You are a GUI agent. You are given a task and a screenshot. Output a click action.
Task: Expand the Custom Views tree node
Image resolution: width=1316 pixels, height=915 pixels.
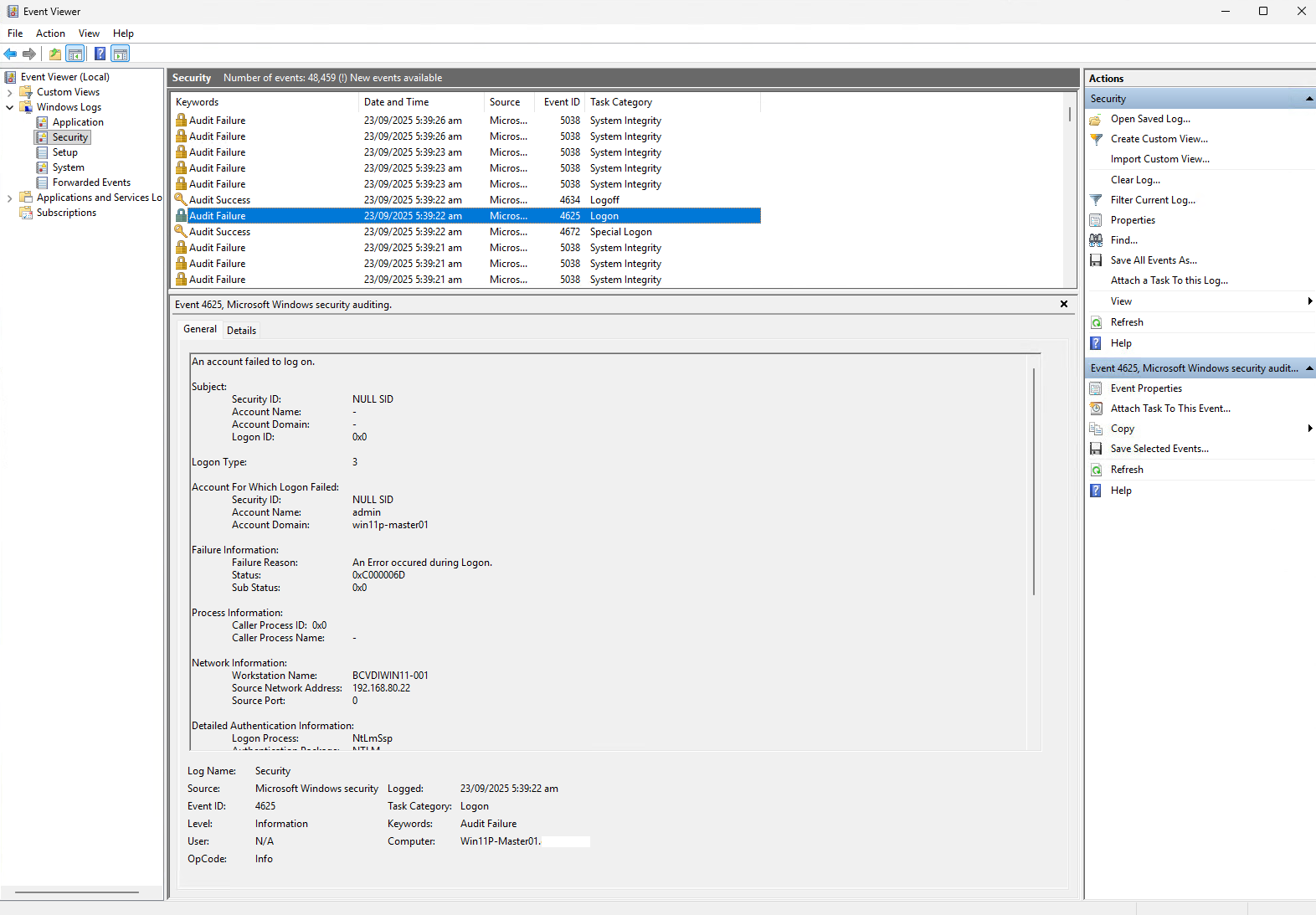click(10, 93)
